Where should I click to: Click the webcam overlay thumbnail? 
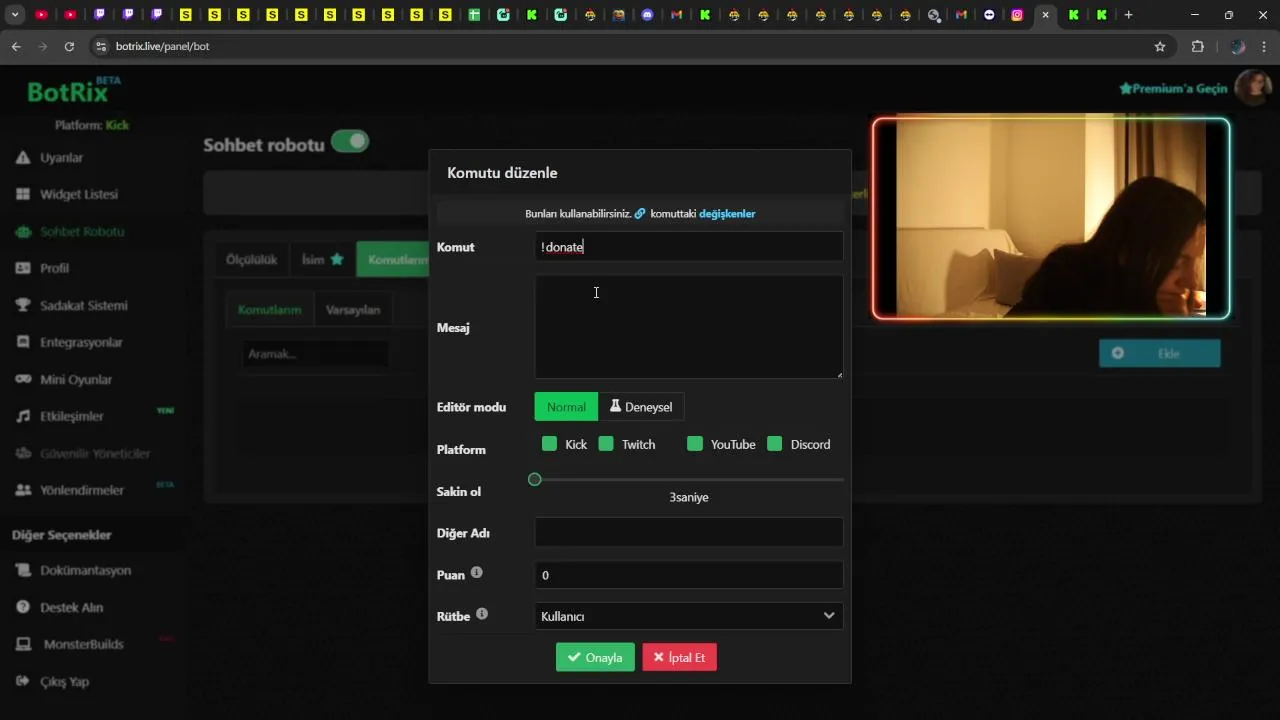point(1051,219)
